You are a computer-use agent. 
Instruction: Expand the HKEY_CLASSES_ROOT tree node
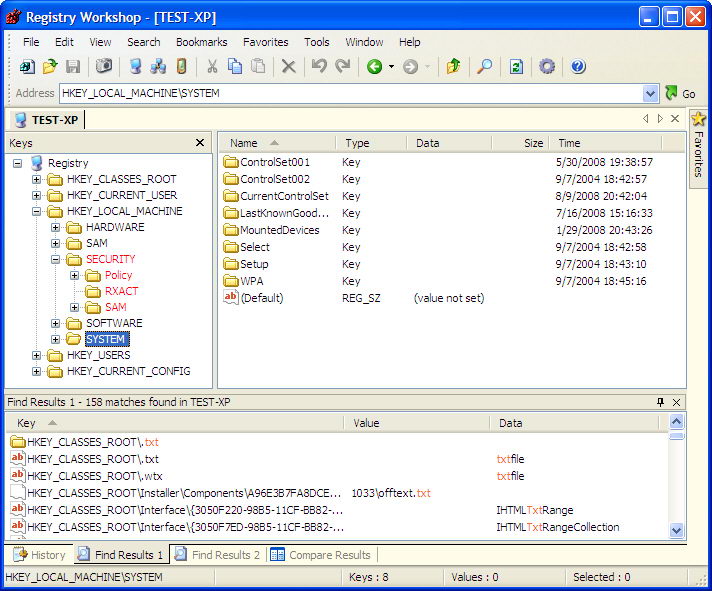37,180
